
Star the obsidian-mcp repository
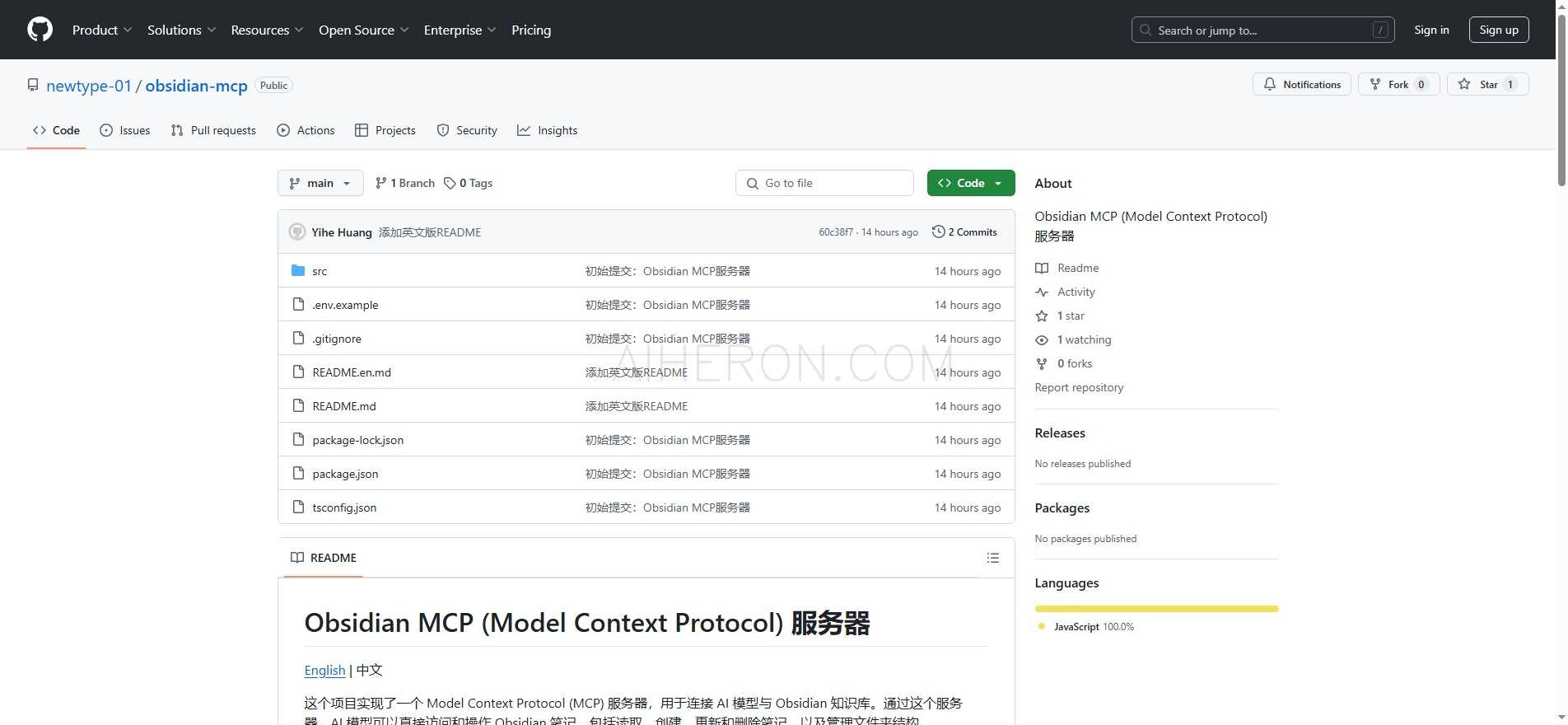1488,84
